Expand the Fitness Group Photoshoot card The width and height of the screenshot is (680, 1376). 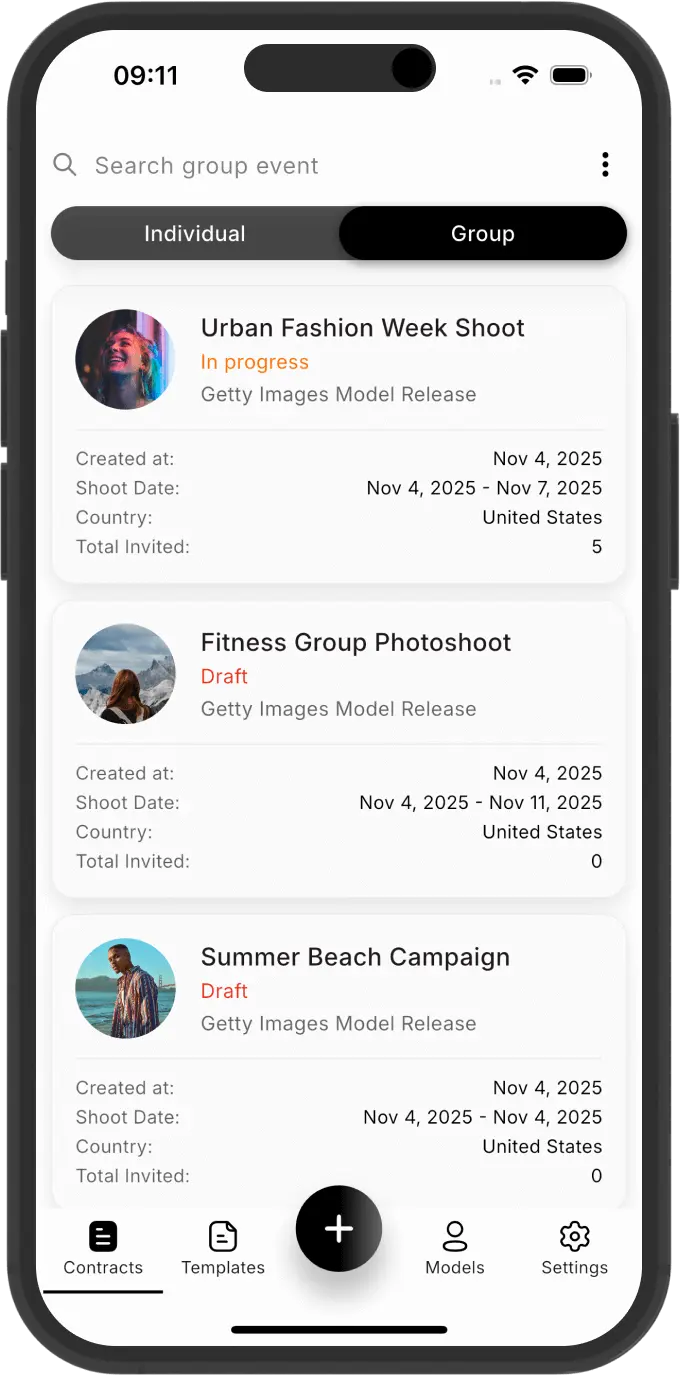click(356, 642)
